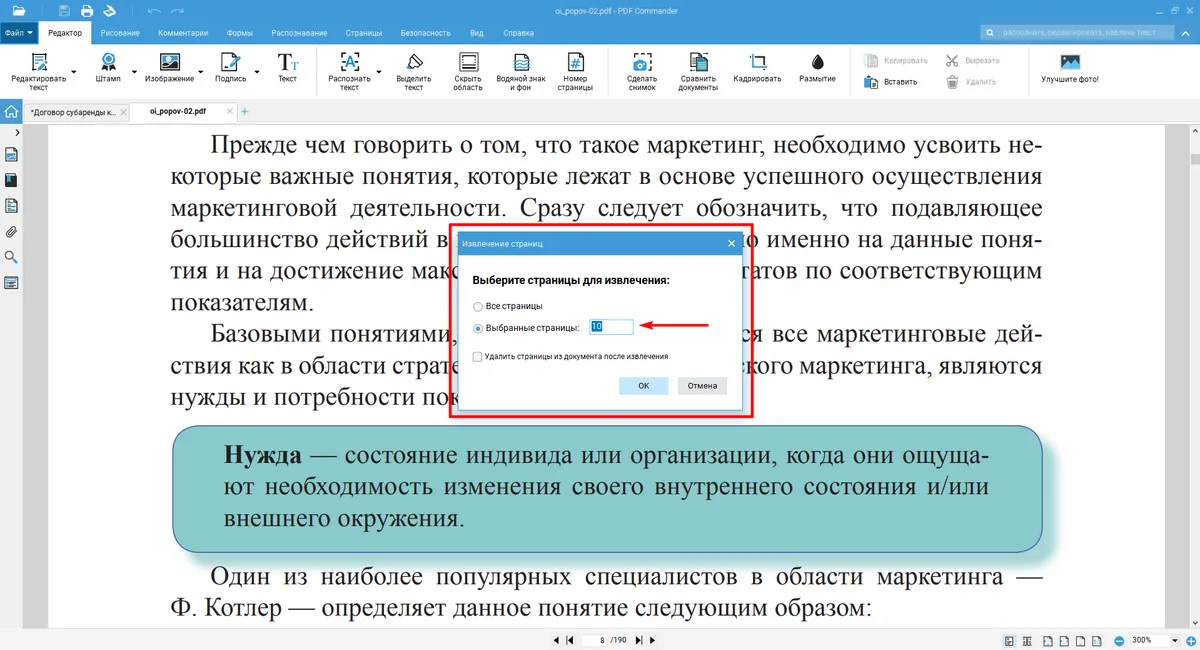Open the Водяной знак и фон tool

(x=521, y=62)
